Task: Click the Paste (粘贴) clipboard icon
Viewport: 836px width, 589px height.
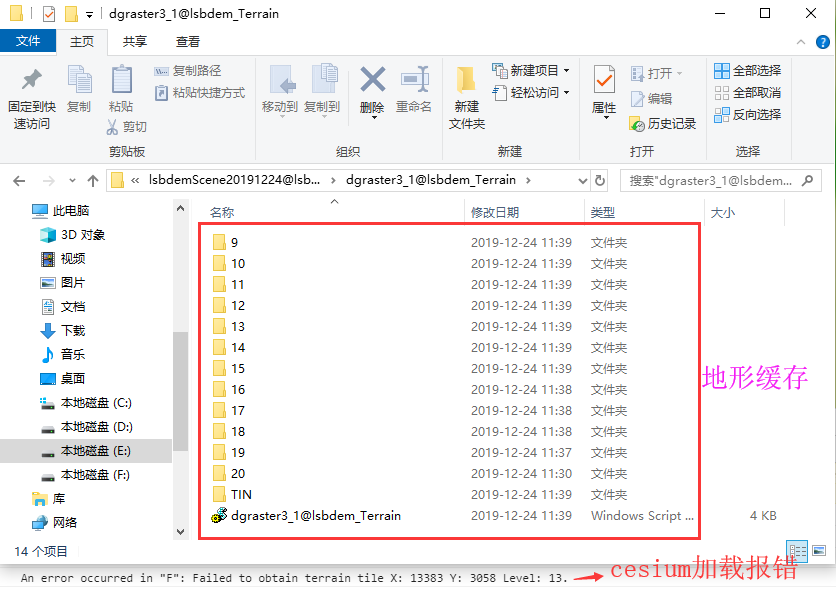Action: [122, 79]
